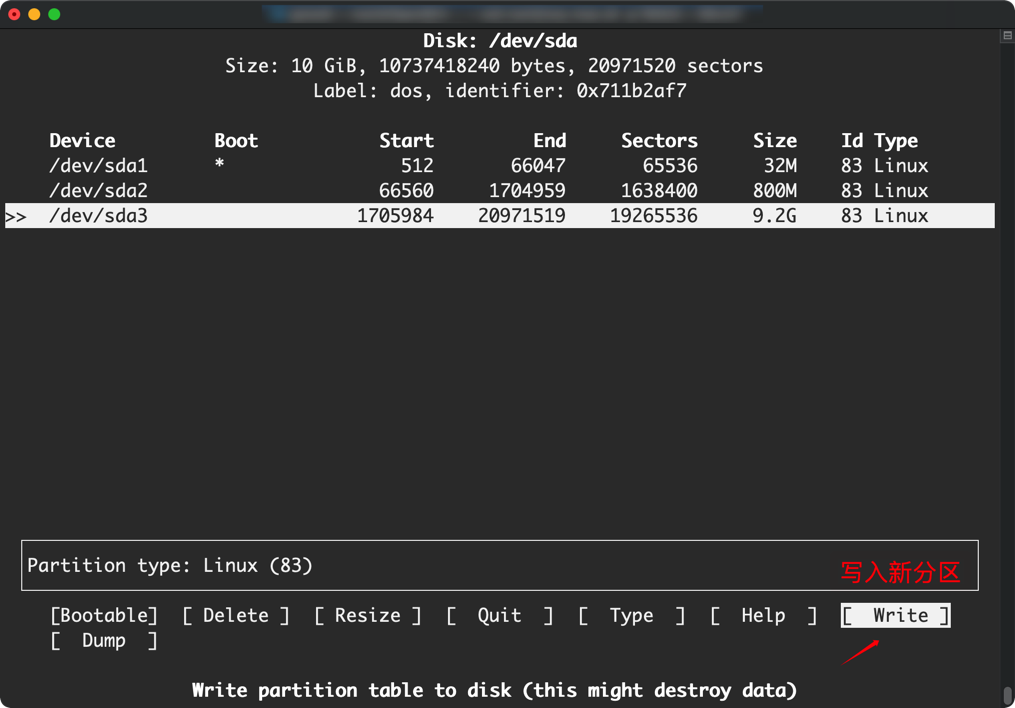Click the Partition type info box

click(499, 566)
